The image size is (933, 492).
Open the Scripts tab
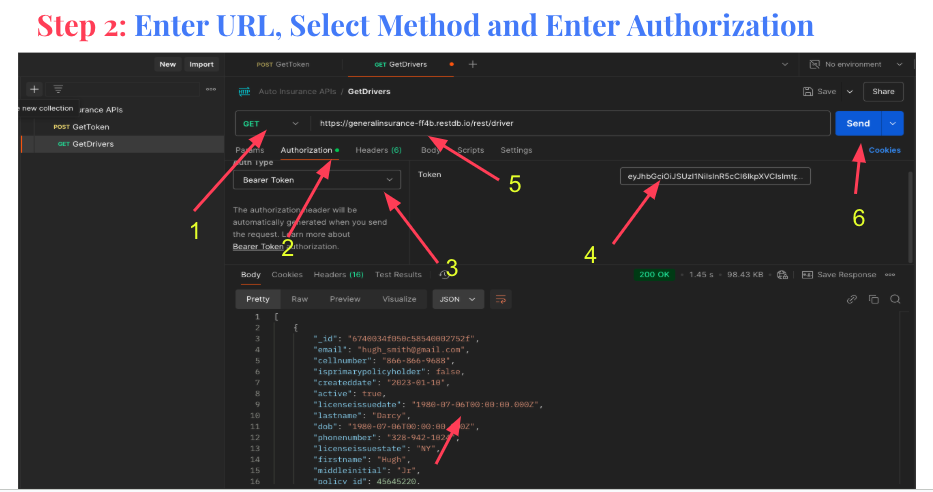[x=471, y=151]
